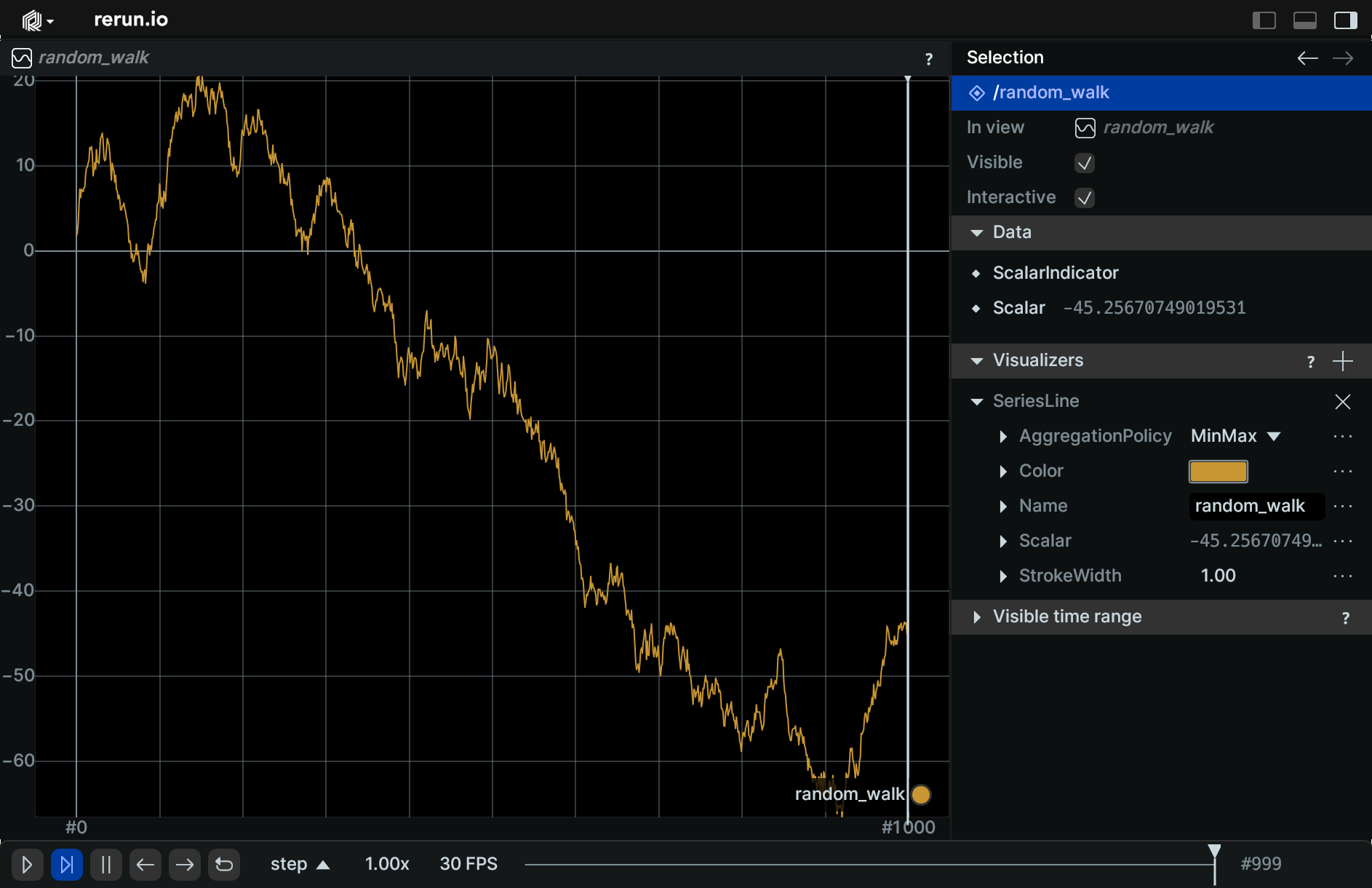Viewport: 1372px width, 888px height.
Task: Click the follow playback button
Action: tap(66, 865)
